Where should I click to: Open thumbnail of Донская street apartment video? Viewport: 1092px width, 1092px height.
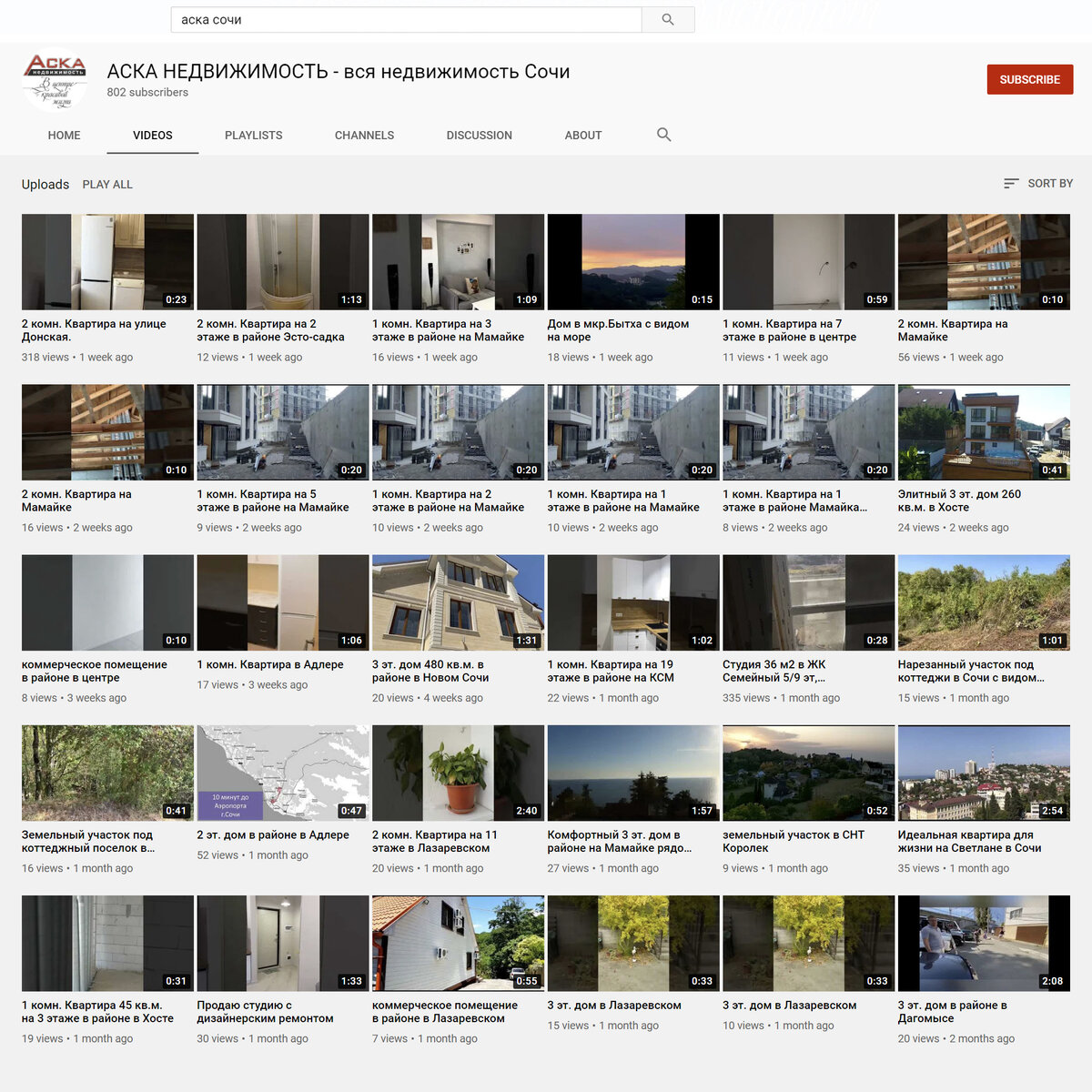click(107, 262)
